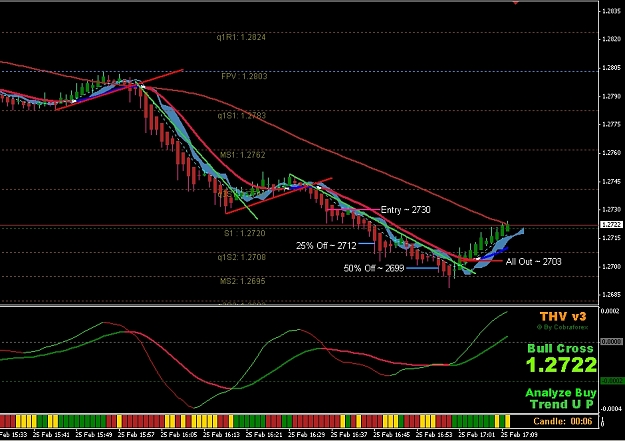Select the 50% Off ~ 2699 annotation

point(373,268)
